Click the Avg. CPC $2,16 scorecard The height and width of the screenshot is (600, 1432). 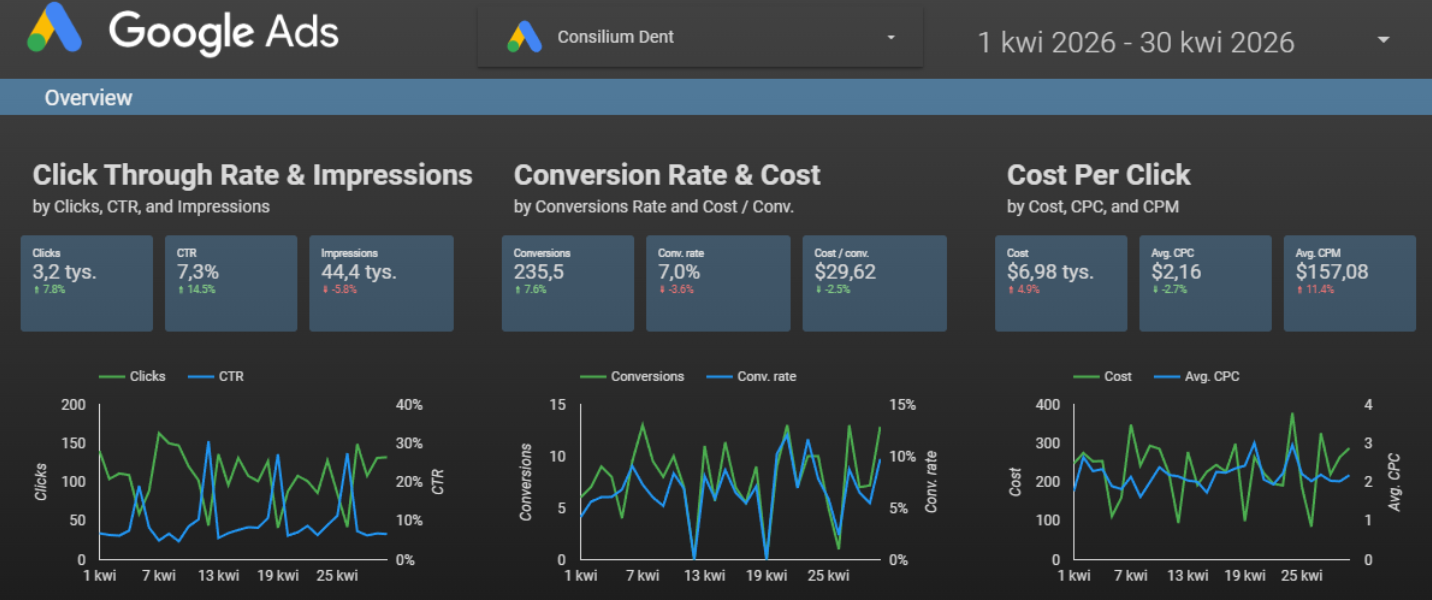(x=1206, y=283)
